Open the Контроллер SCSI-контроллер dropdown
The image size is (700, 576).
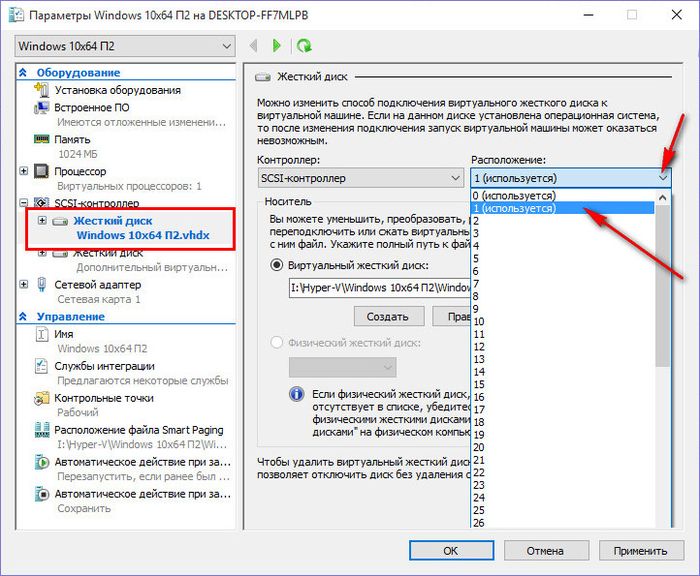361,178
